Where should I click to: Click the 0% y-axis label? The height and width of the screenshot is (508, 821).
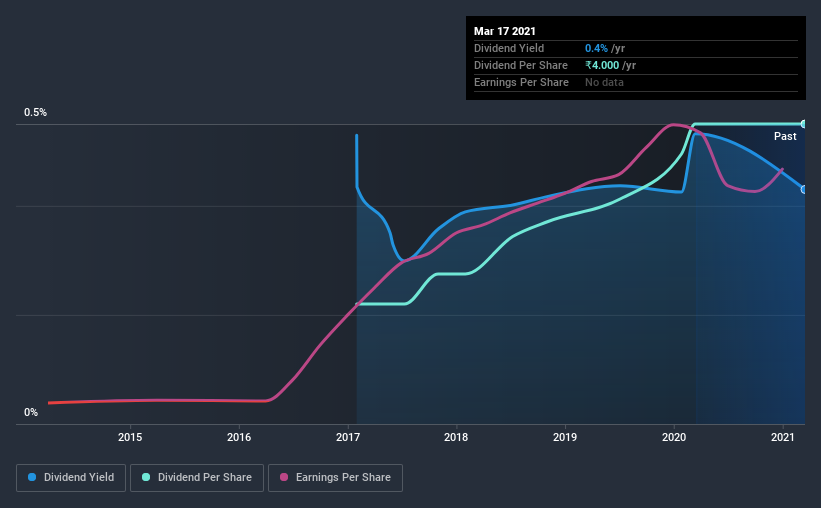coord(31,413)
